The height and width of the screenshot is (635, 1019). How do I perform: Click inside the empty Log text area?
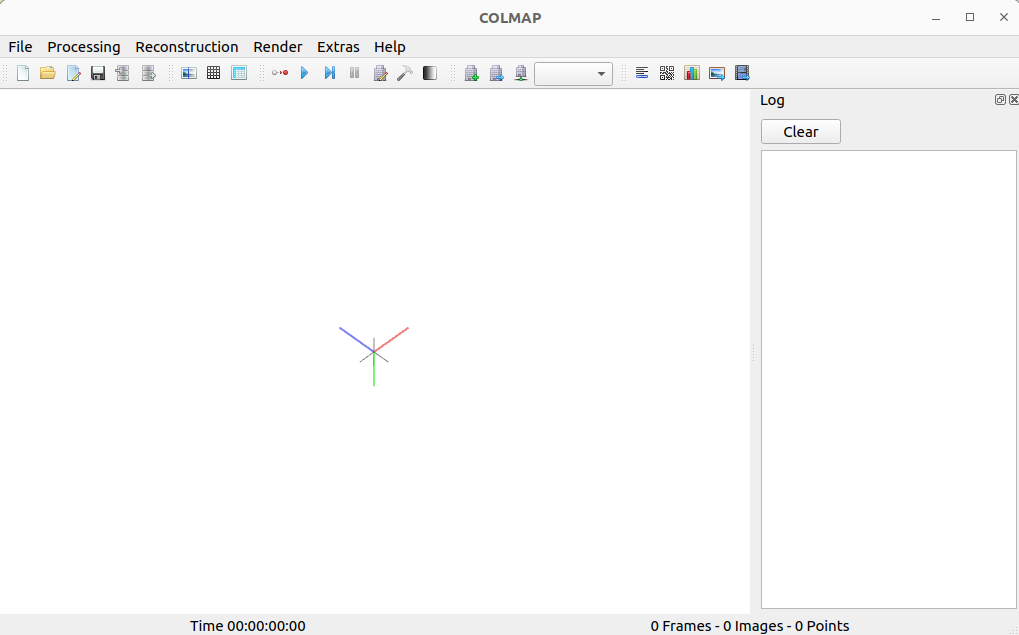(888, 379)
